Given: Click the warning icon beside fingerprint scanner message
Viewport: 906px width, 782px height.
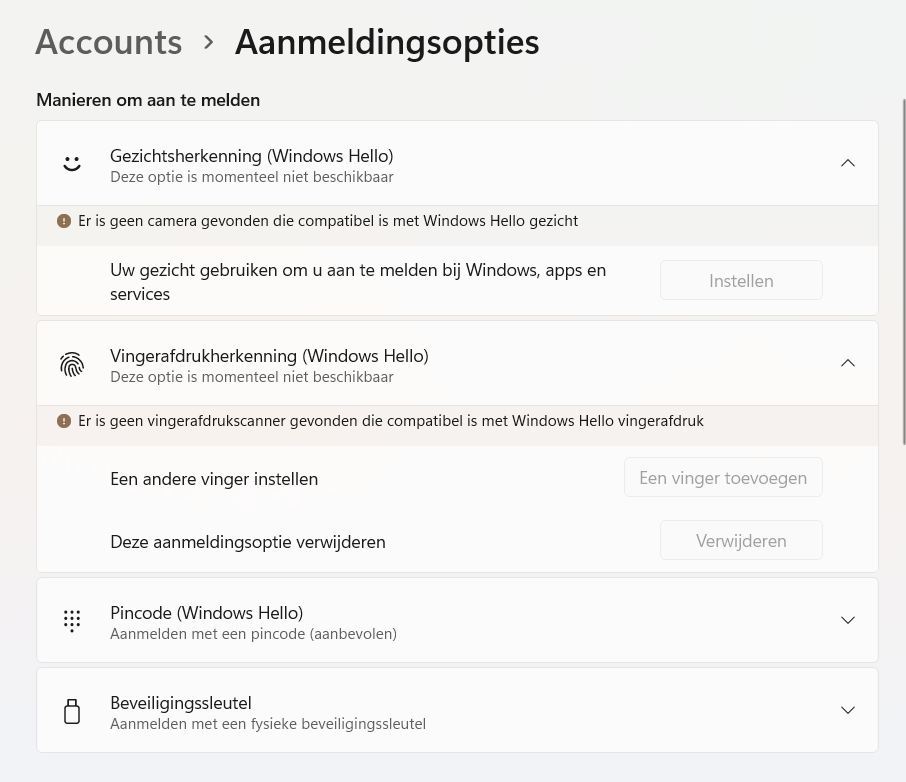Looking at the screenshot, I should 64,421.
